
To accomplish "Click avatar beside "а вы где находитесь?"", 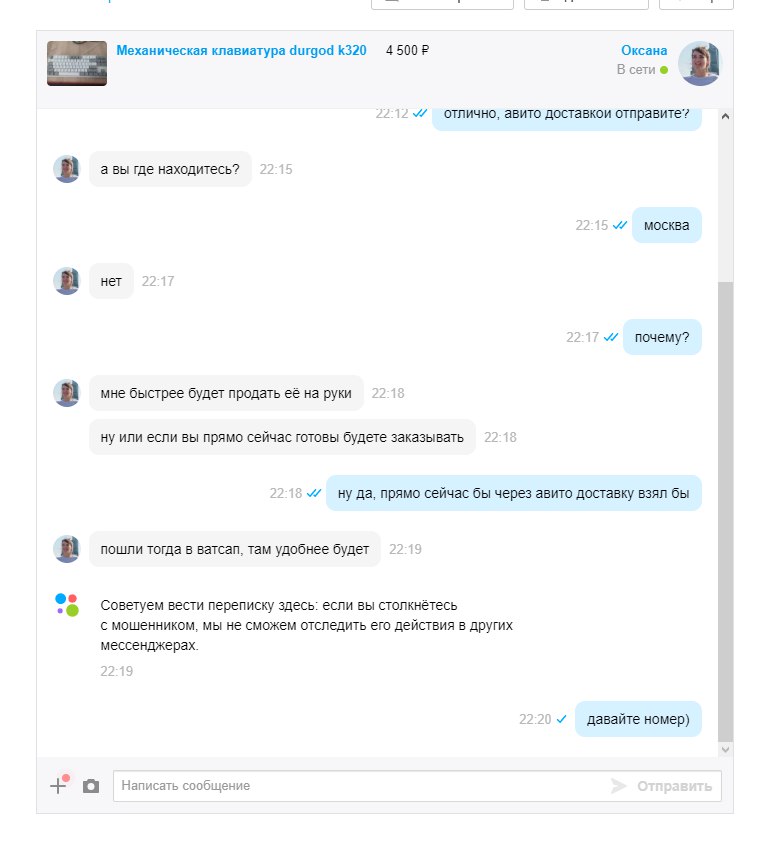I will 67,169.
